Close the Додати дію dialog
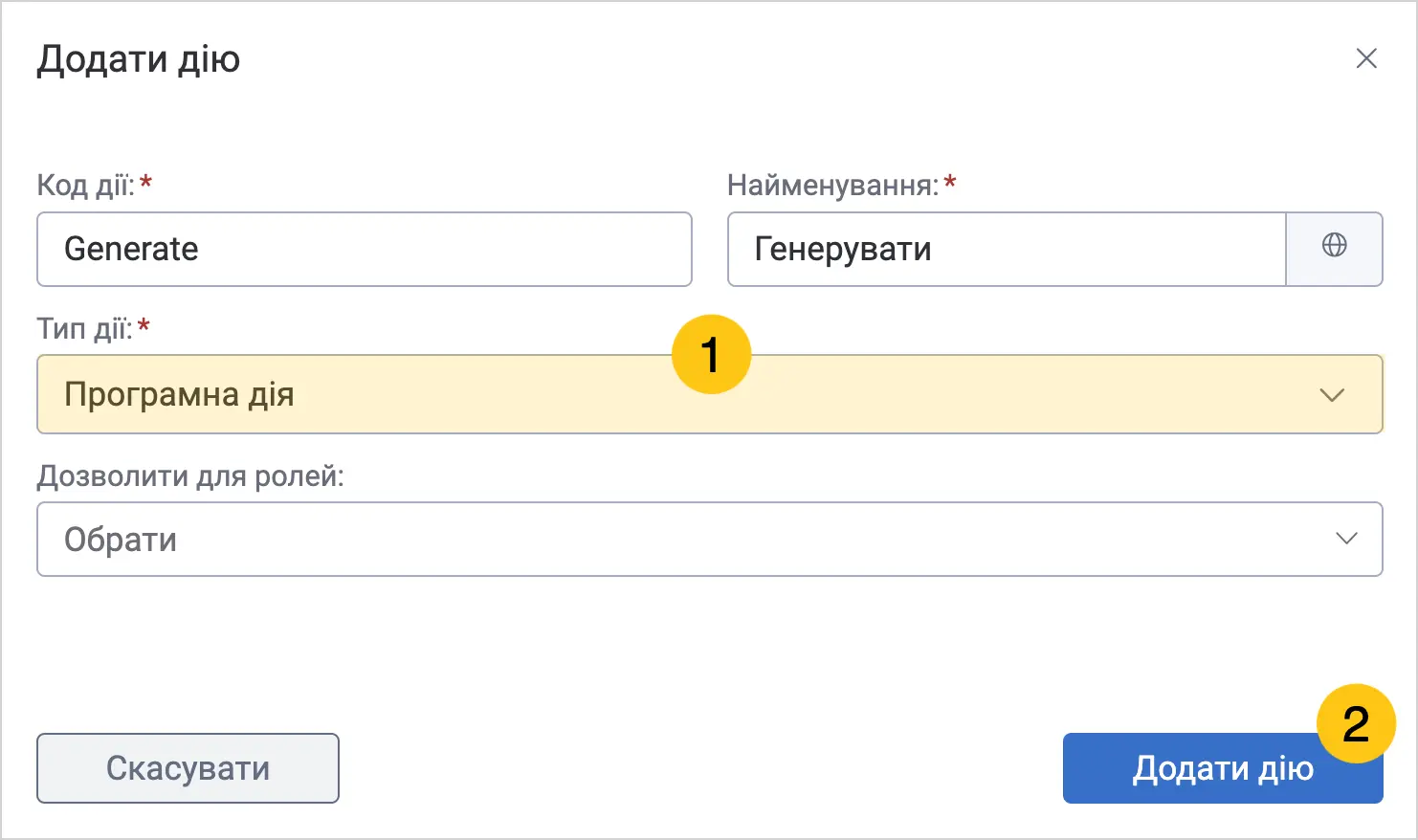 (x=1366, y=58)
